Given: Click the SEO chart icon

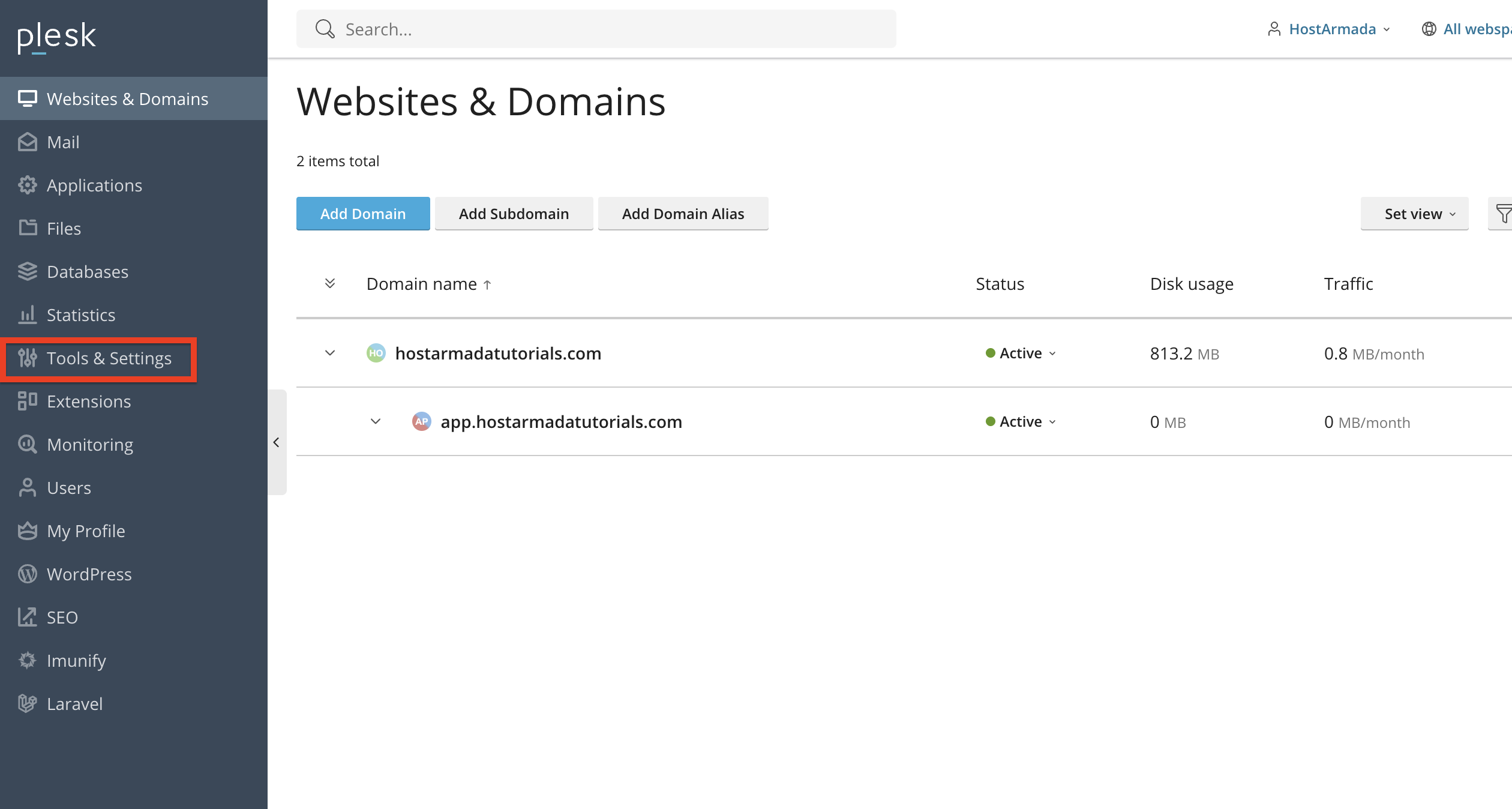Looking at the screenshot, I should (28, 617).
